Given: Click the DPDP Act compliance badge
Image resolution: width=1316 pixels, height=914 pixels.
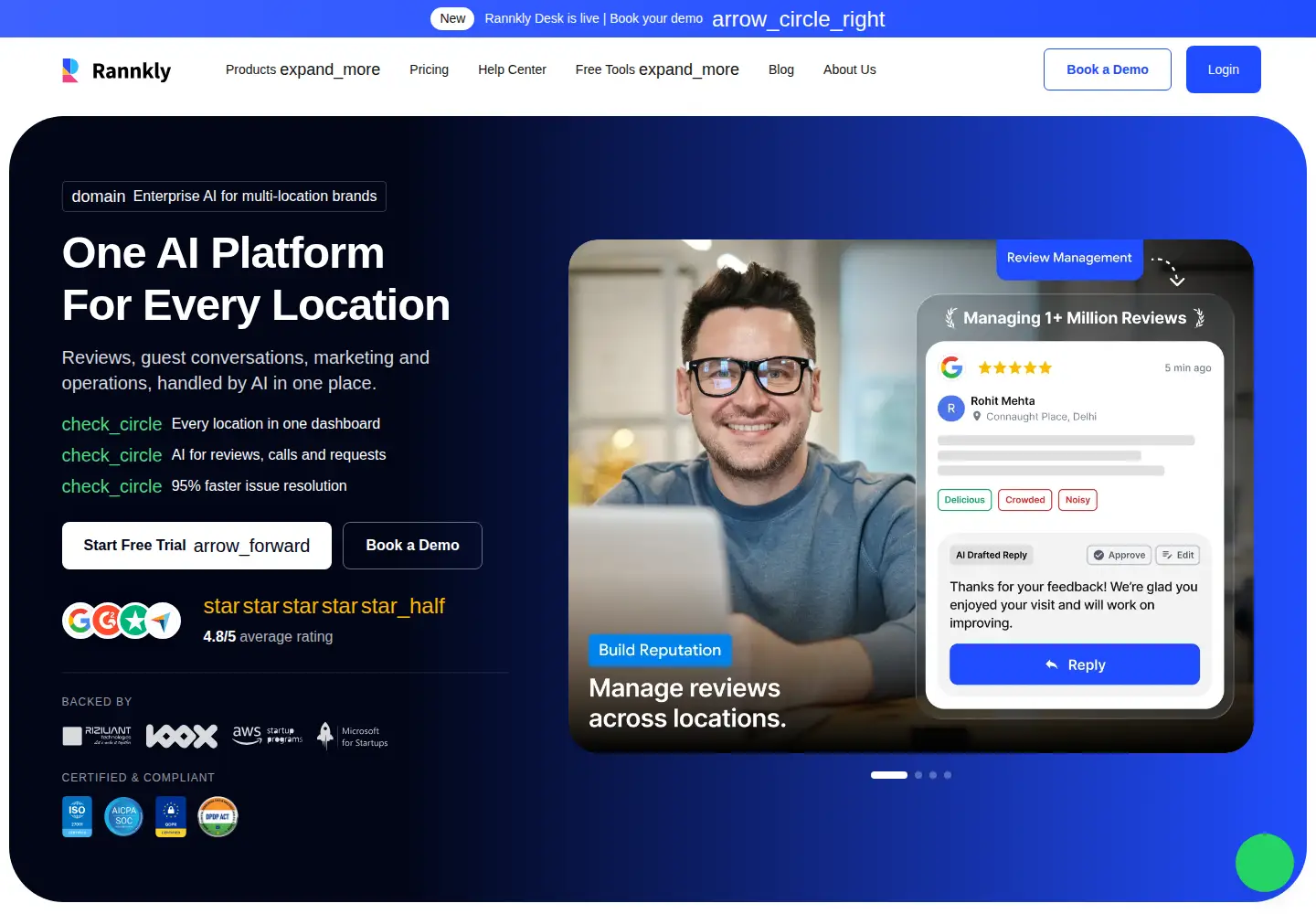Looking at the screenshot, I should pyautogui.click(x=218, y=816).
